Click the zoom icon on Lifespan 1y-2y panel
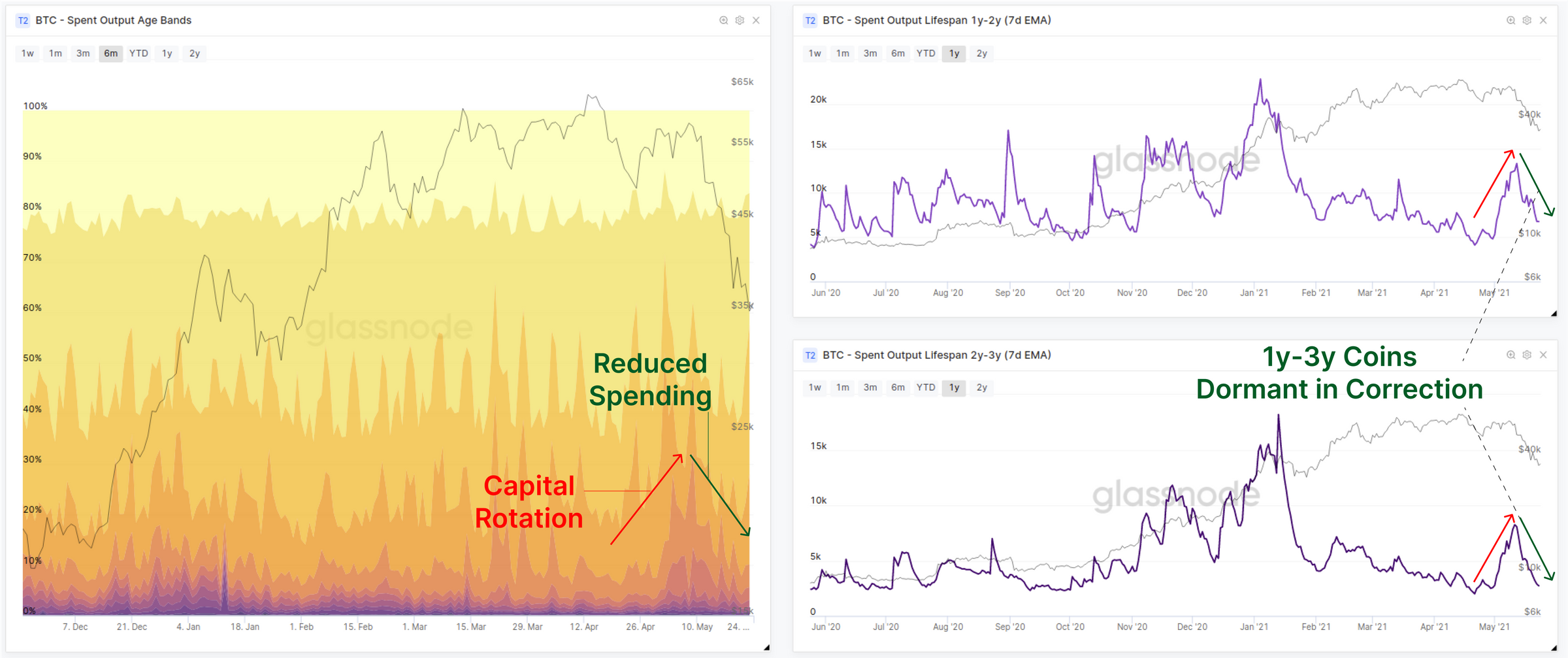The height and width of the screenshot is (658, 1568). 1511,20
